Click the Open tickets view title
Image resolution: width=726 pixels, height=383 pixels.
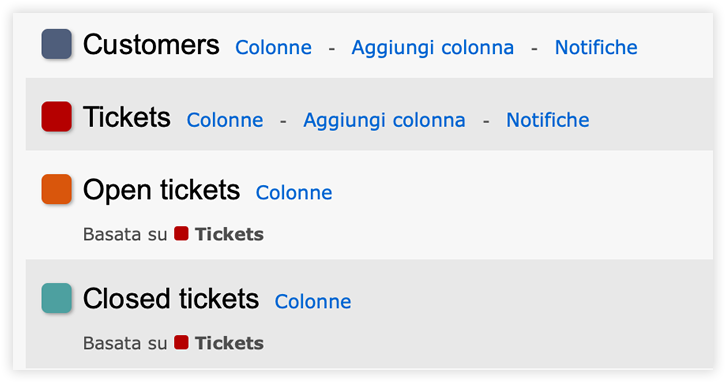click(x=162, y=190)
